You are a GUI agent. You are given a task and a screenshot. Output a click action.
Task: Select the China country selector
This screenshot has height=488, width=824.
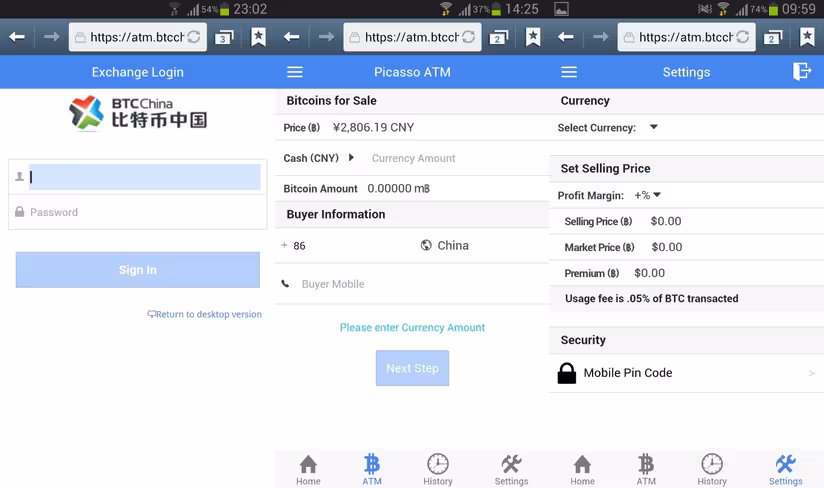445,245
